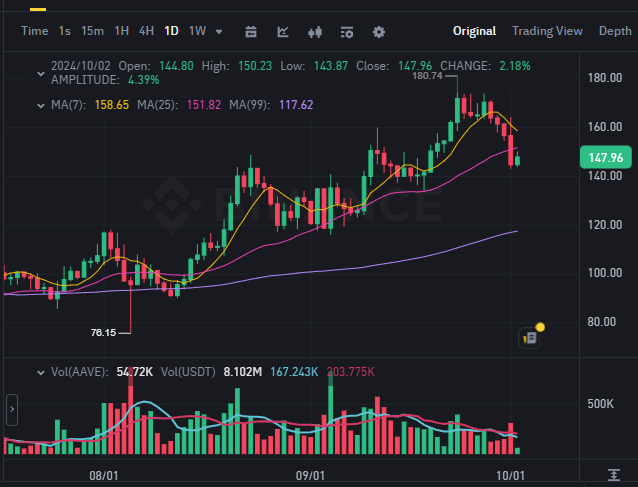The height and width of the screenshot is (487, 638).
Task: Select the 1W time interval
Action: click(197, 31)
